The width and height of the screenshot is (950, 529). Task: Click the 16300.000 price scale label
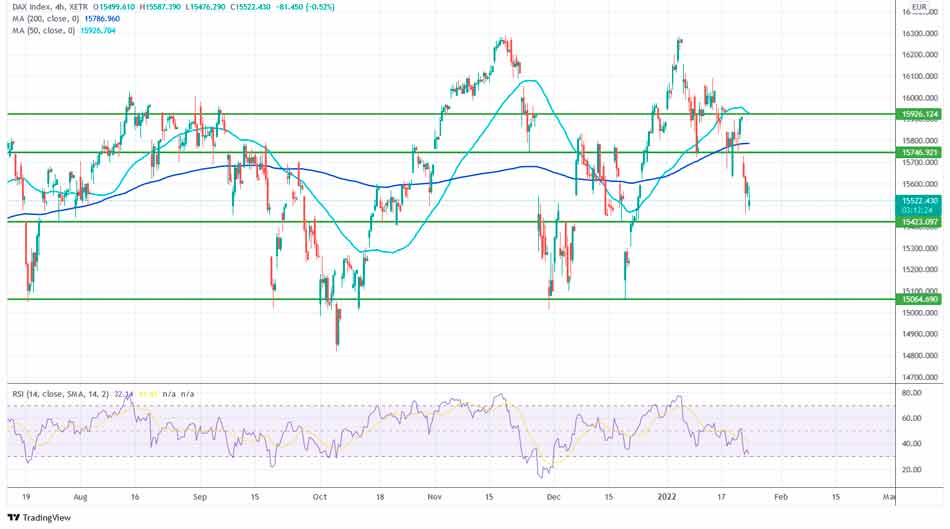(x=920, y=33)
